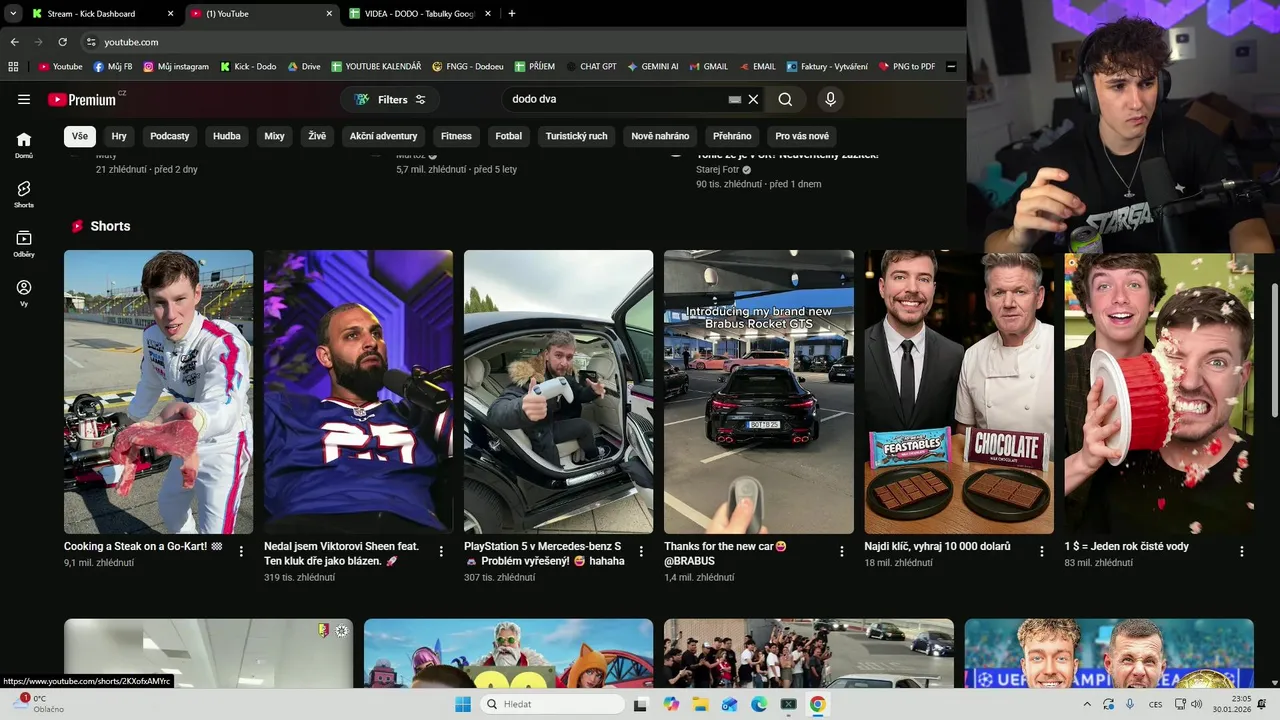Viewport: 1280px width, 720px height.
Task: Open the GEMINI AI bookmark
Action: [653, 67]
